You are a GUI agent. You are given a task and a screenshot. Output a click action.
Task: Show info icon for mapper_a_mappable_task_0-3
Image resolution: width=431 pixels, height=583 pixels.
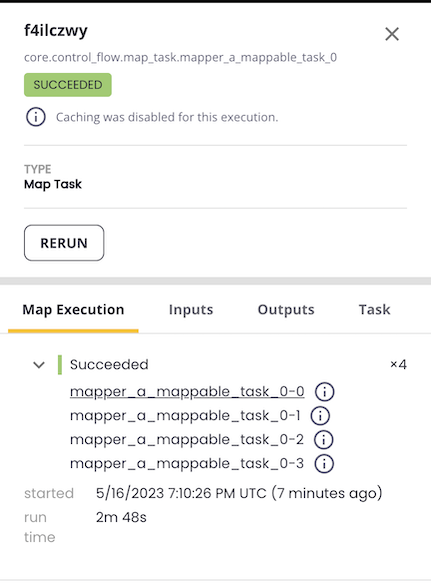tap(324, 464)
